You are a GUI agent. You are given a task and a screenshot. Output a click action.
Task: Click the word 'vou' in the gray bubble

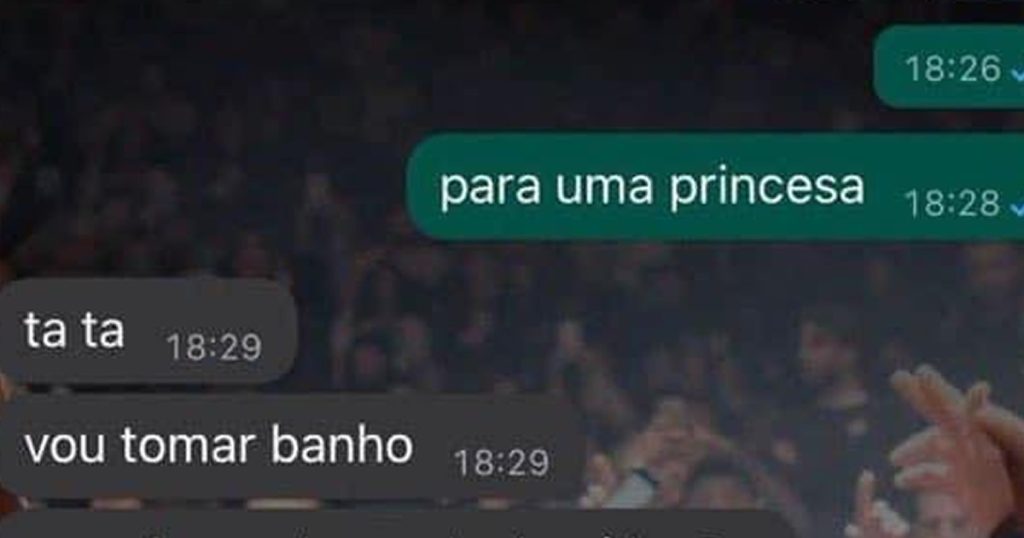pos(64,449)
